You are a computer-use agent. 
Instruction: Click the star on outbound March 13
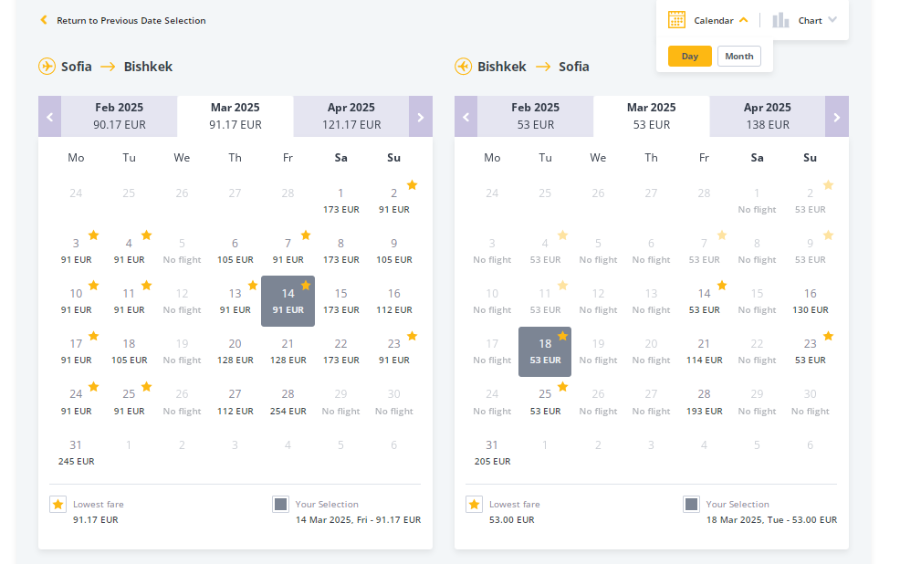(253, 285)
